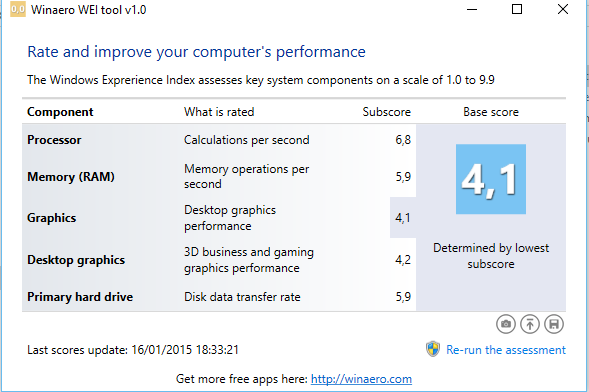Click the Base score column header
Image resolution: width=589 pixels, height=392 pixels.
491,112
